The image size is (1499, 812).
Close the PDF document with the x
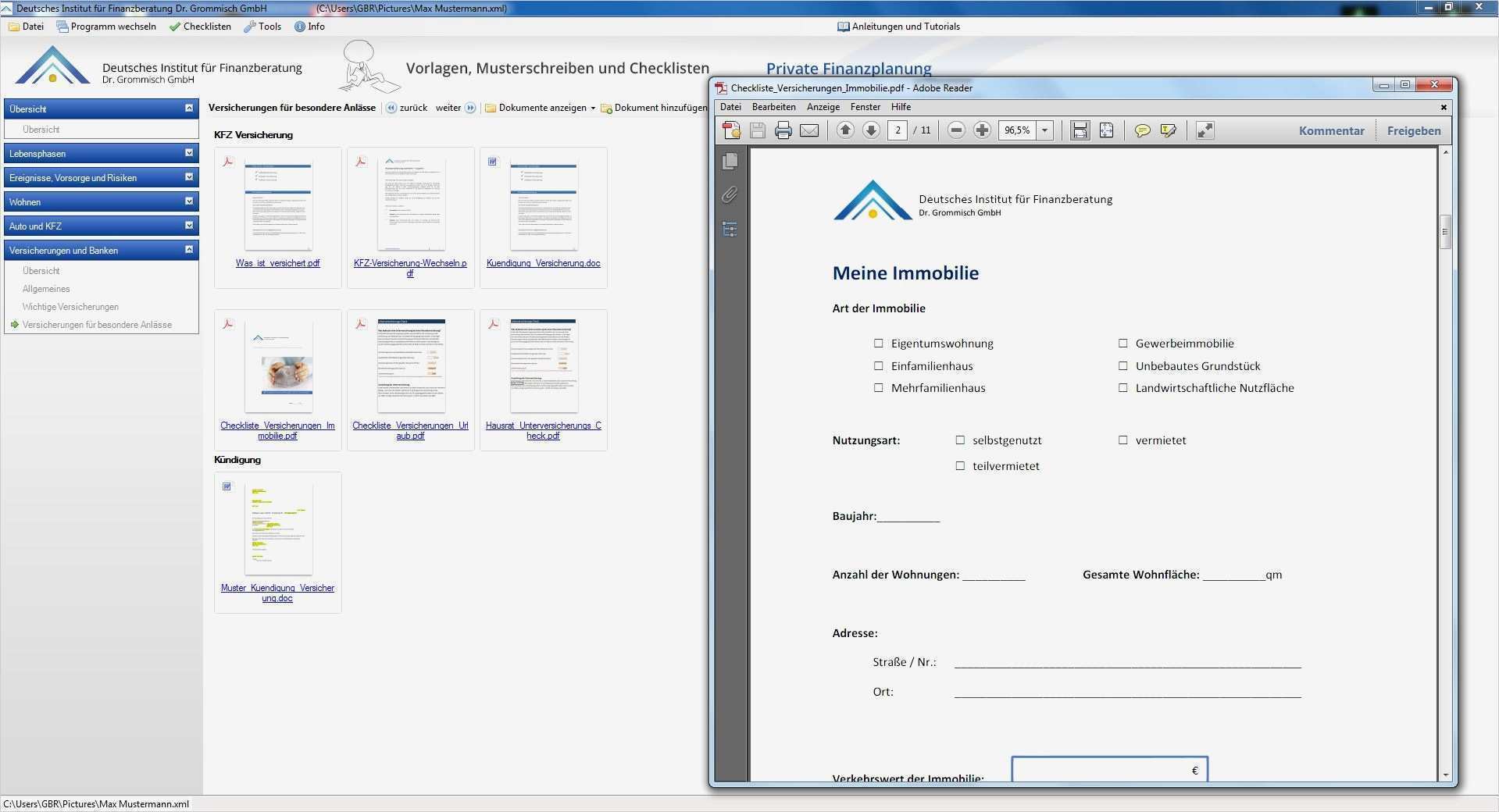point(1444,107)
